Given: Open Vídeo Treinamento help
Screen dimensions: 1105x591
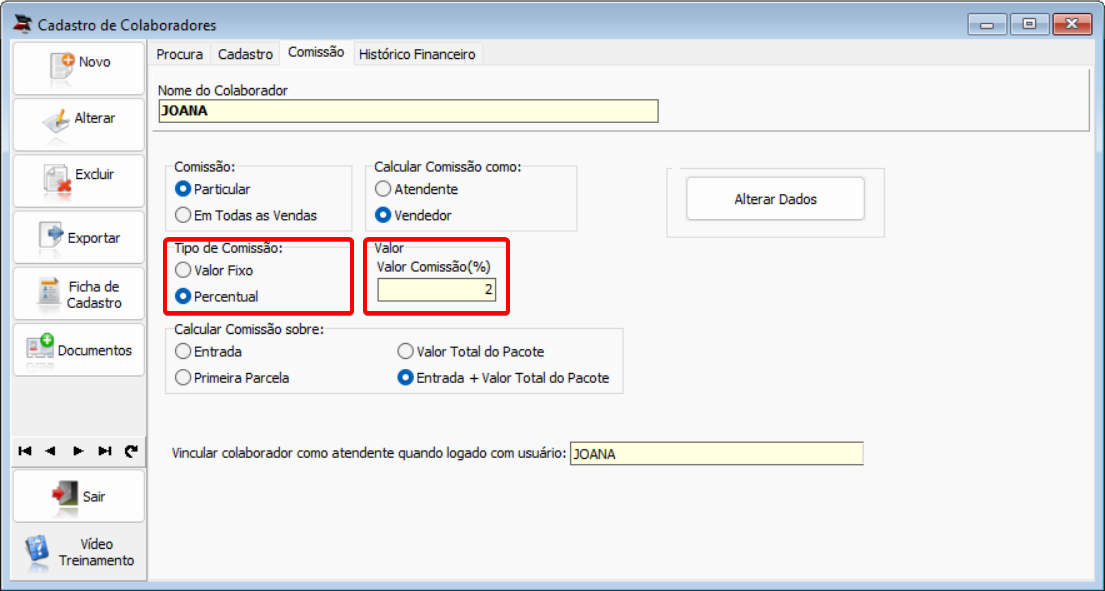Looking at the screenshot, I should click(78, 552).
